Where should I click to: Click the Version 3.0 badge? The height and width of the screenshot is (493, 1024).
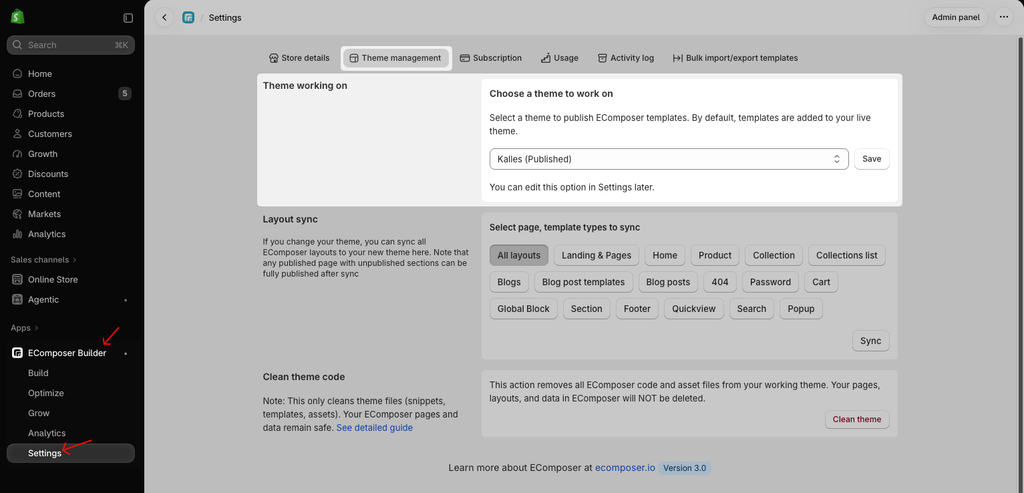pos(684,468)
